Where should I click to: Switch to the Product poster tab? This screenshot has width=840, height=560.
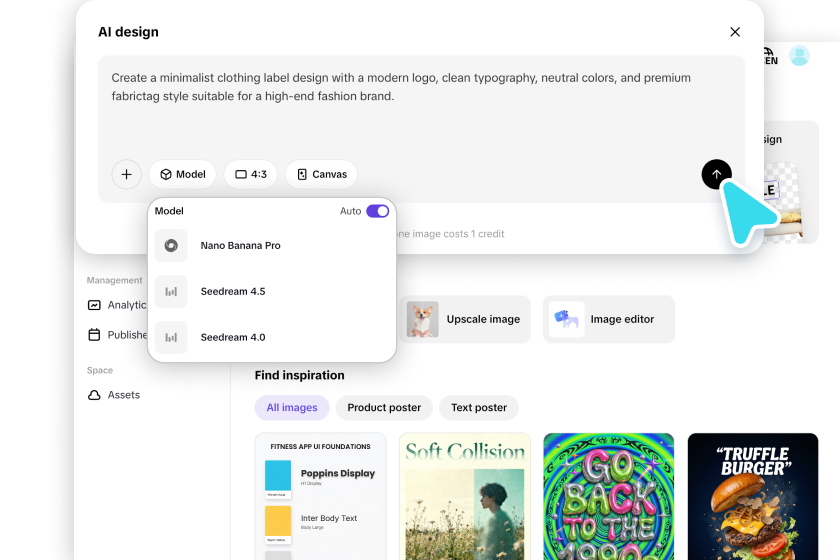coord(384,407)
